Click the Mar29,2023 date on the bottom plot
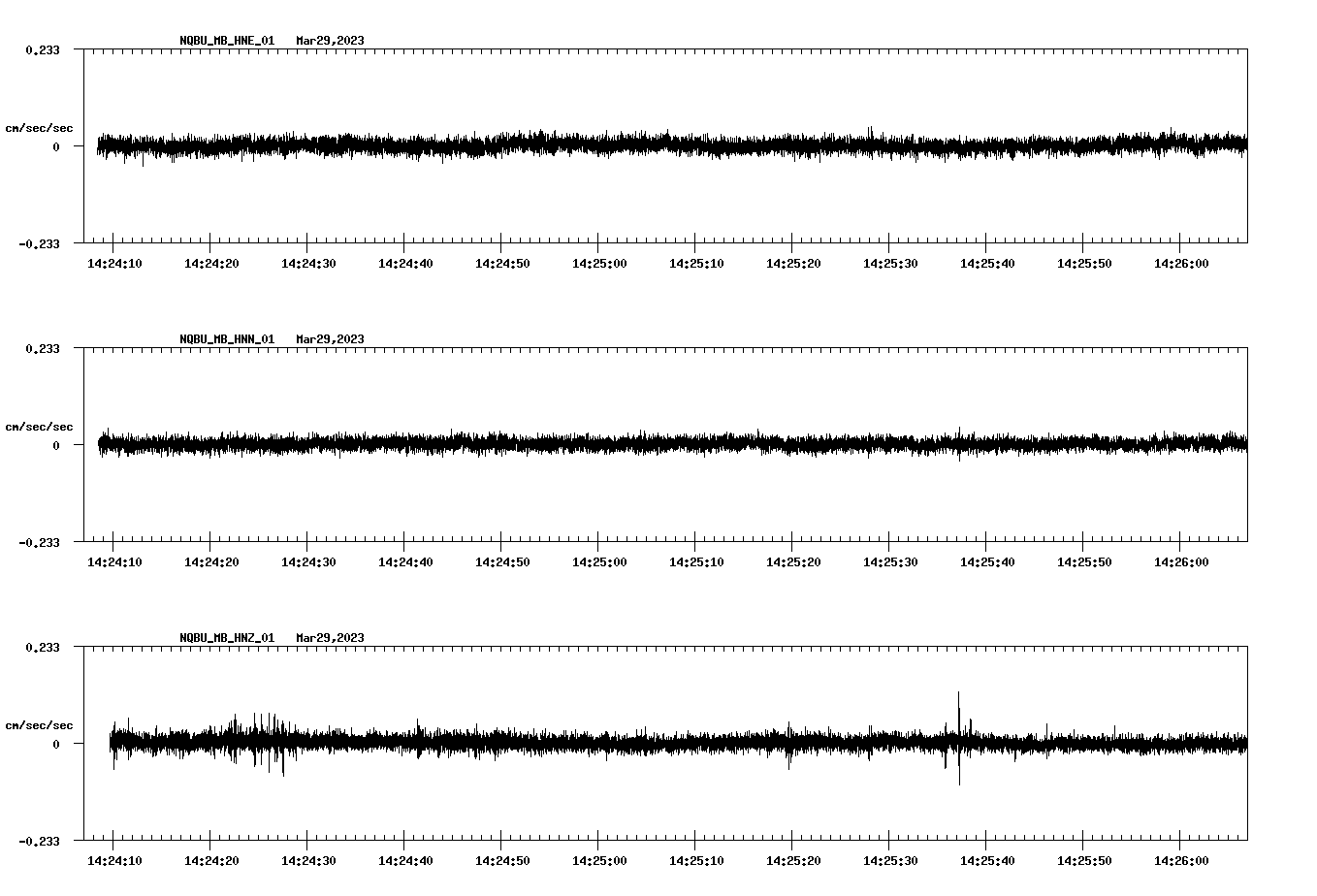 pyautogui.click(x=330, y=637)
